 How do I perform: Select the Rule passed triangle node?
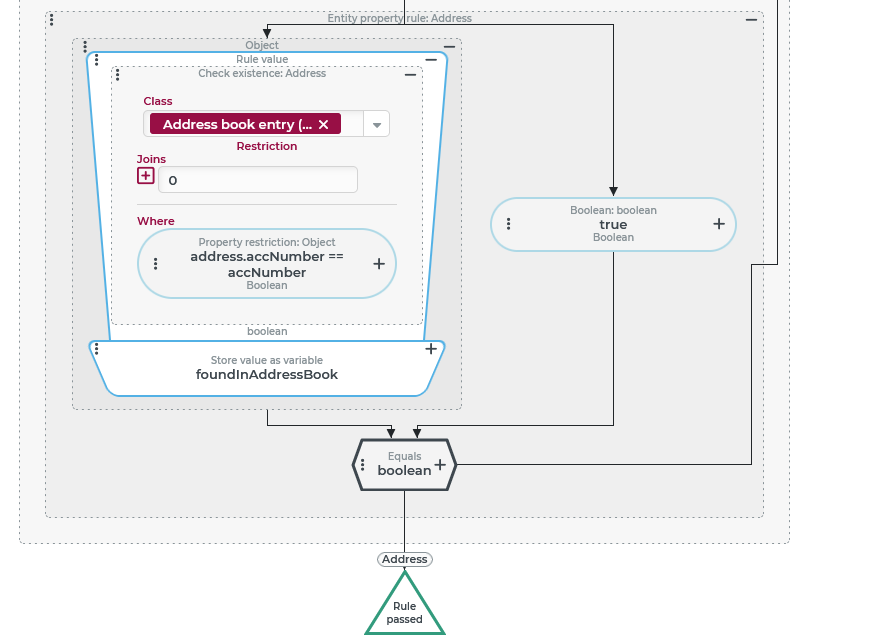[x=404, y=611]
